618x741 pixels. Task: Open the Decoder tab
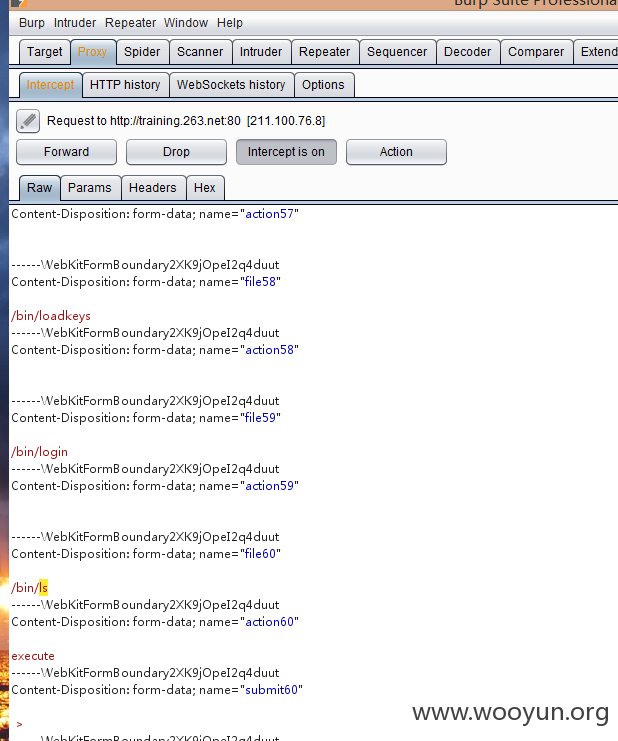pos(467,52)
